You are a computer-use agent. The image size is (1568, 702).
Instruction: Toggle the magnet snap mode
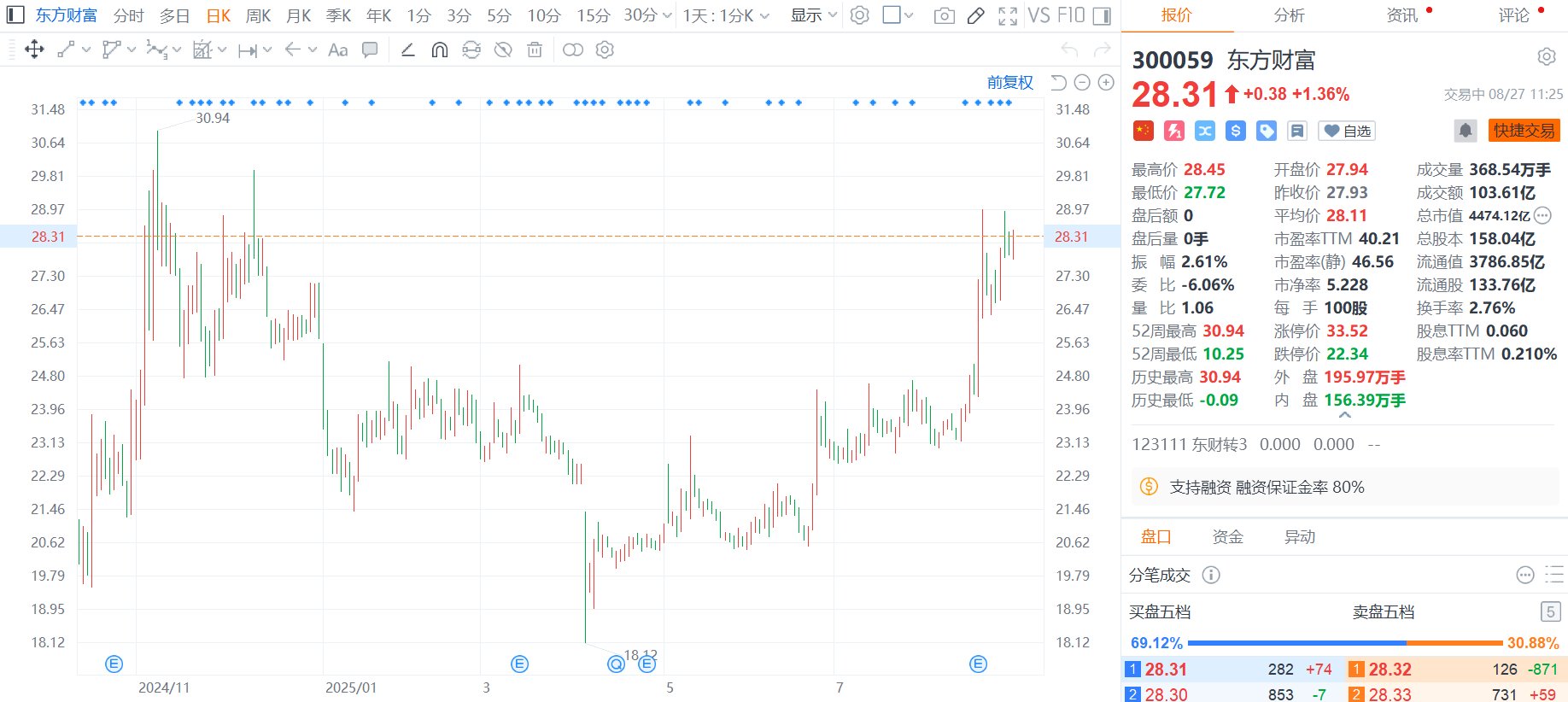[x=440, y=50]
